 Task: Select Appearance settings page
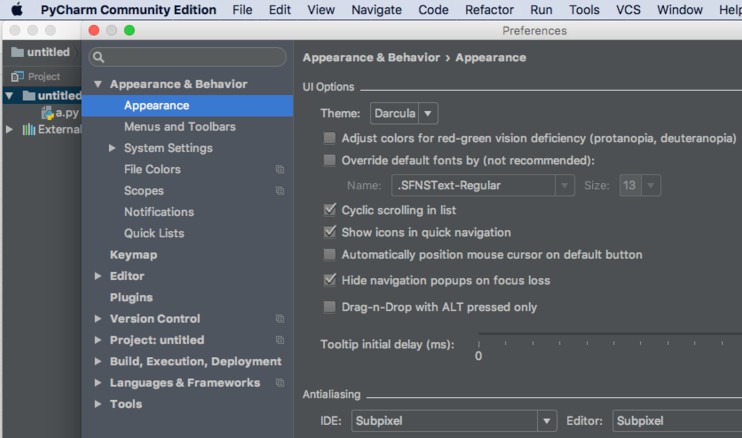(187, 105)
